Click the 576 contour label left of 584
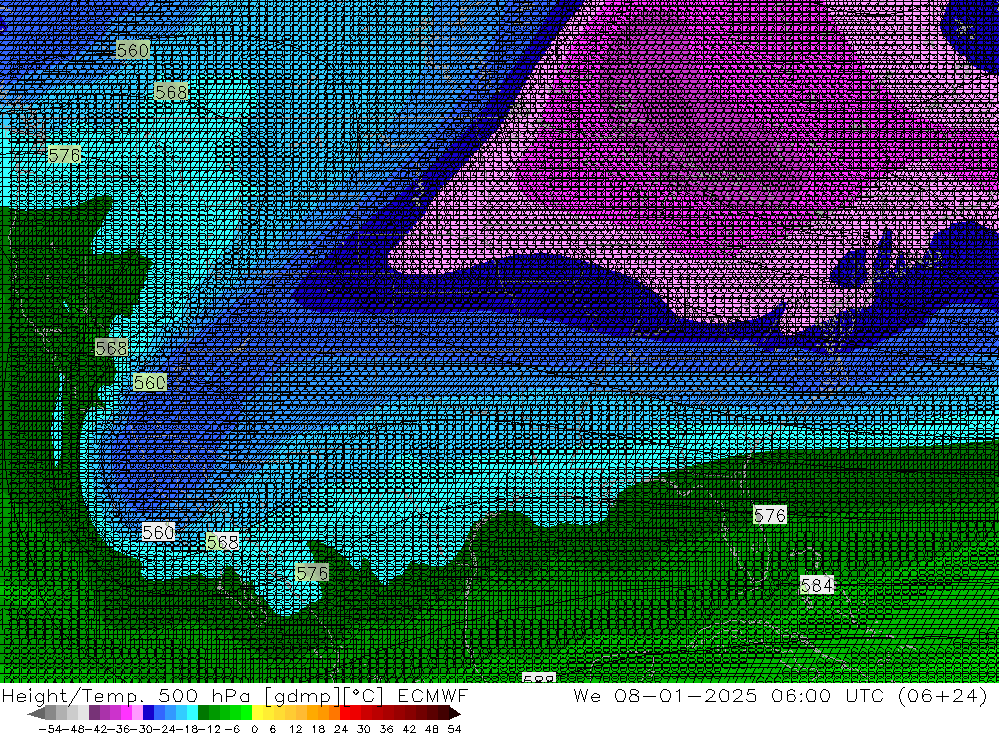This screenshot has height=733, width=1000. click(x=770, y=515)
